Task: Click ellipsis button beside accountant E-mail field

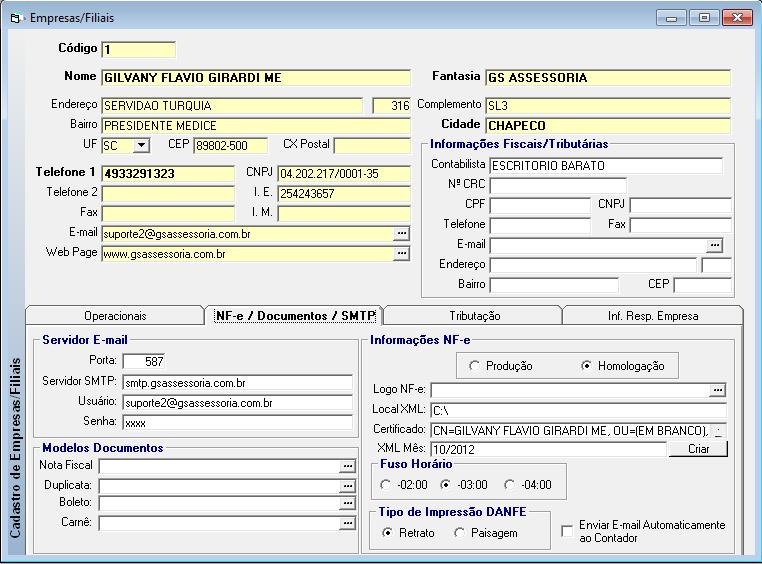Action: [714, 245]
